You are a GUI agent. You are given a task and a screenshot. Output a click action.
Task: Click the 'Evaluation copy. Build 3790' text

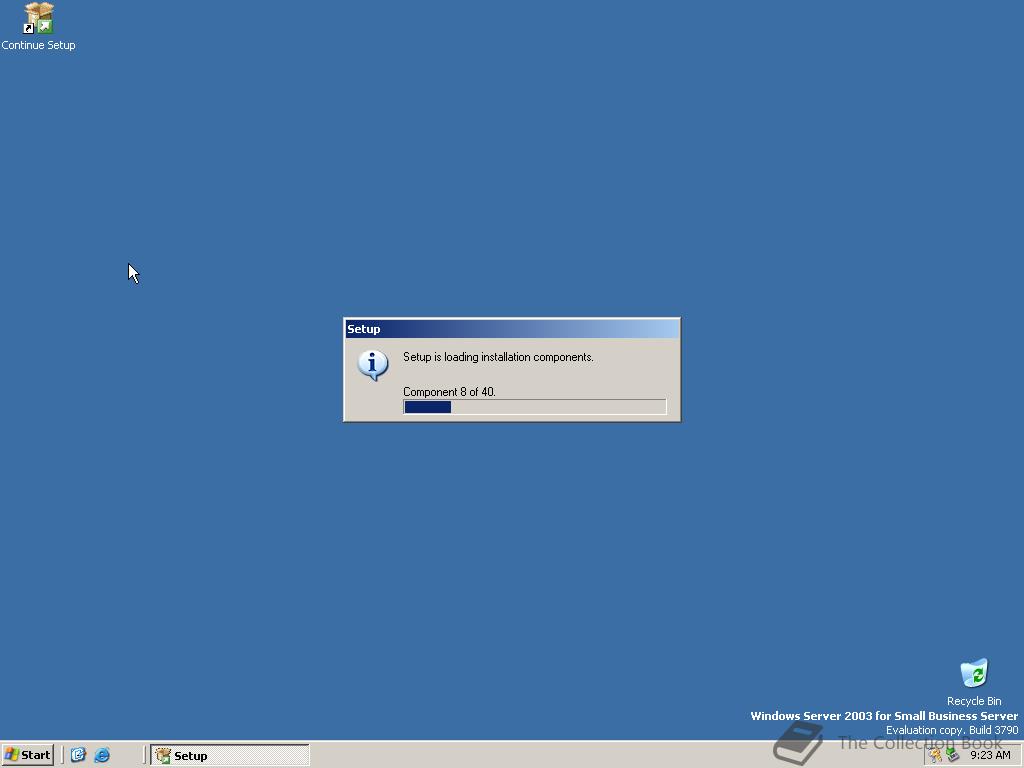coord(952,729)
